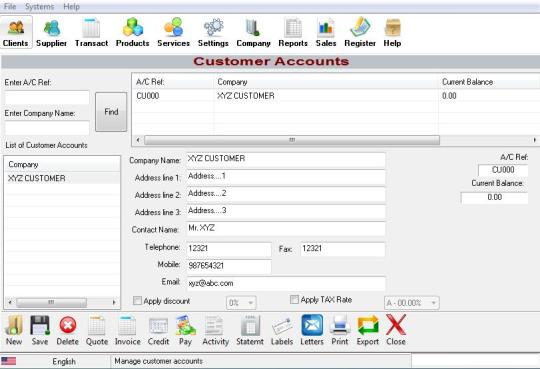Select XYZ CUSTOMER in the customer list
Screen dimensions: 540x369
coord(62,178)
